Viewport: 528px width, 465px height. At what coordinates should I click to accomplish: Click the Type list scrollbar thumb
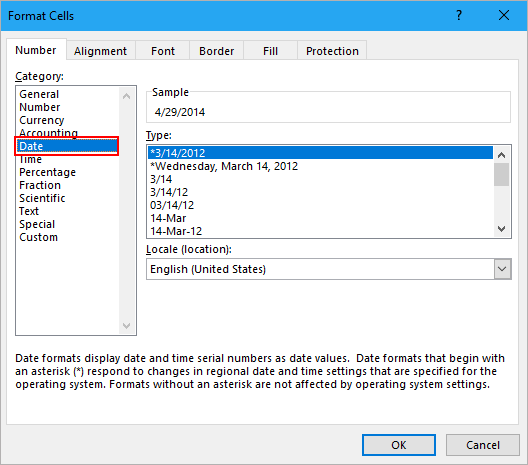(501, 174)
